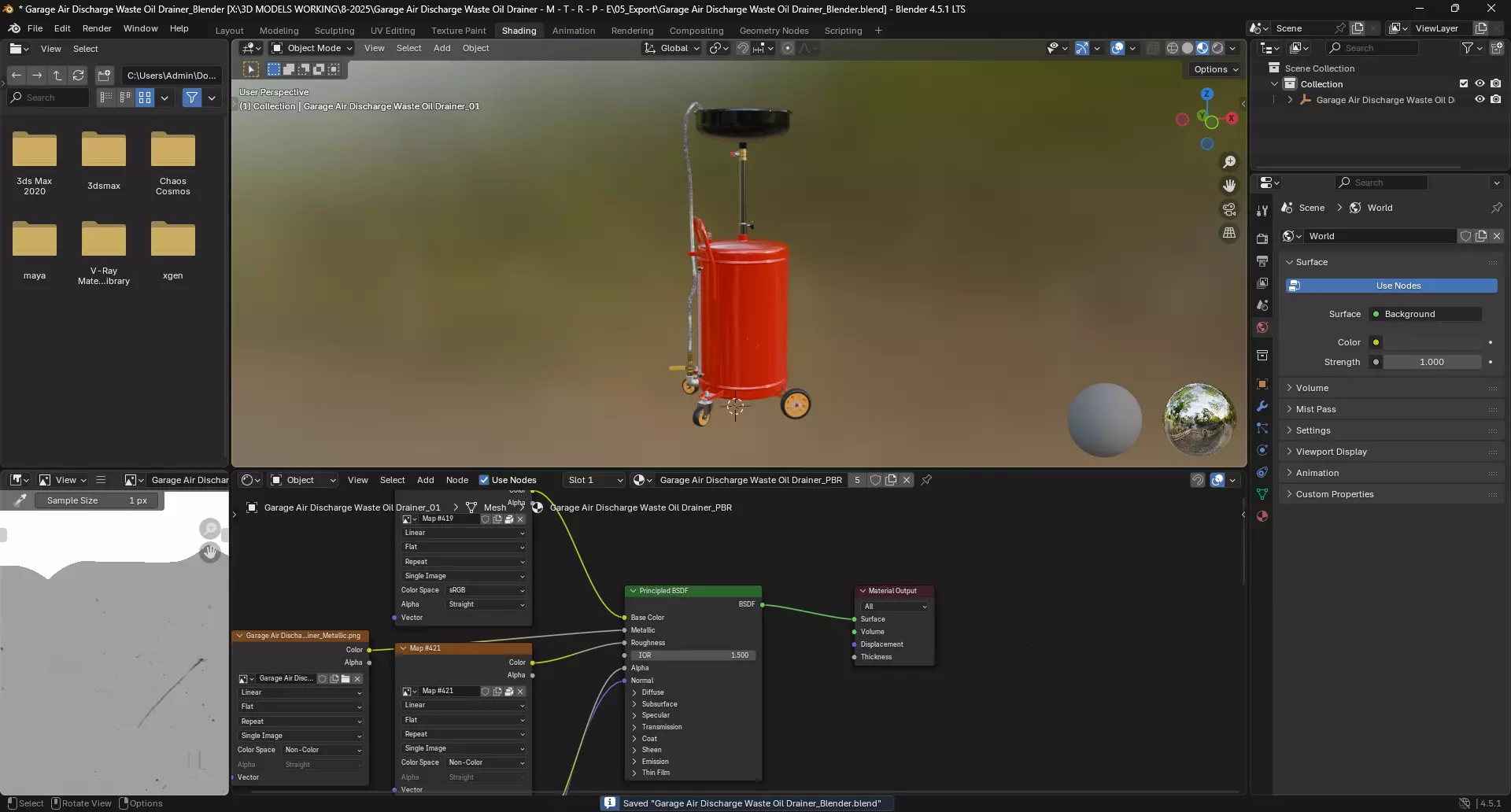Toggle Use Nodes checkbox in node editor
Image resolution: width=1511 pixels, height=812 pixels.
pos(484,480)
